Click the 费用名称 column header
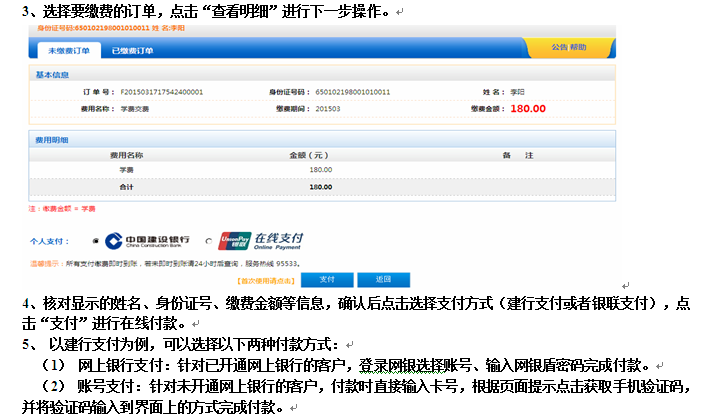 coord(126,156)
